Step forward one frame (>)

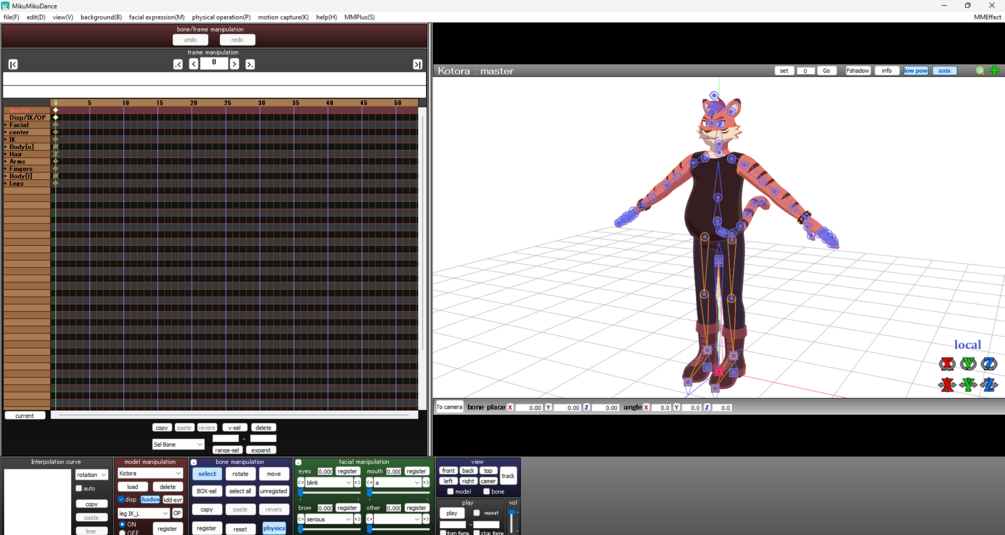tap(235, 64)
